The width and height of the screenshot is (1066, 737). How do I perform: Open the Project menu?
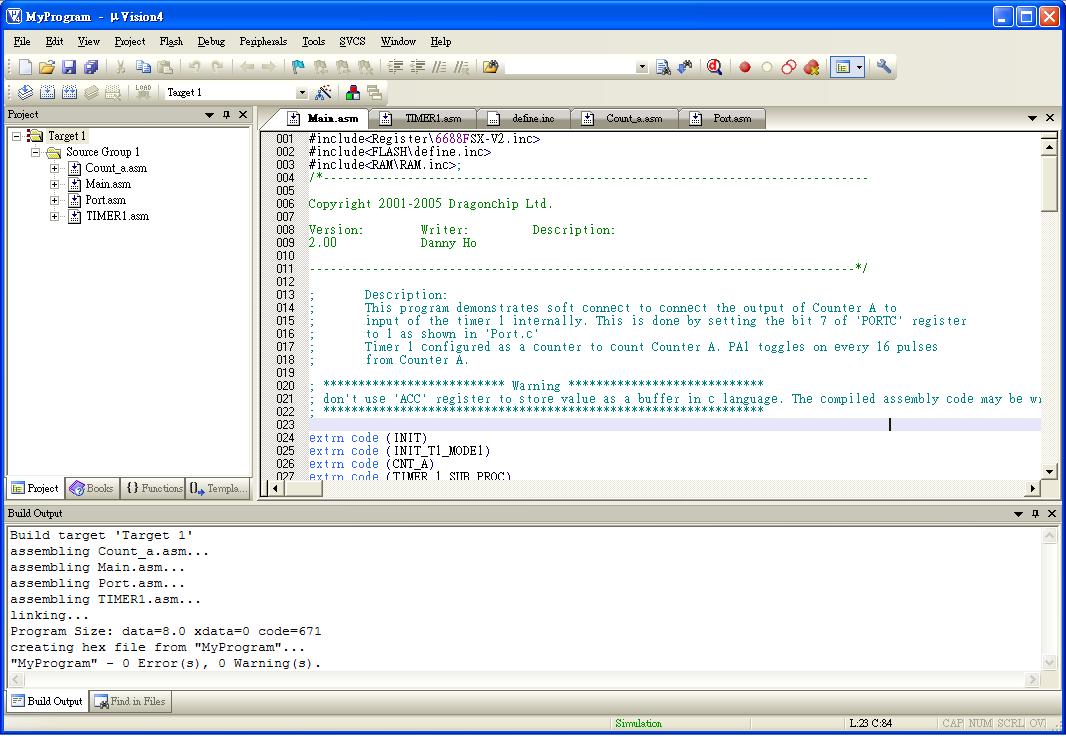pyautogui.click(x=130, y=41)
